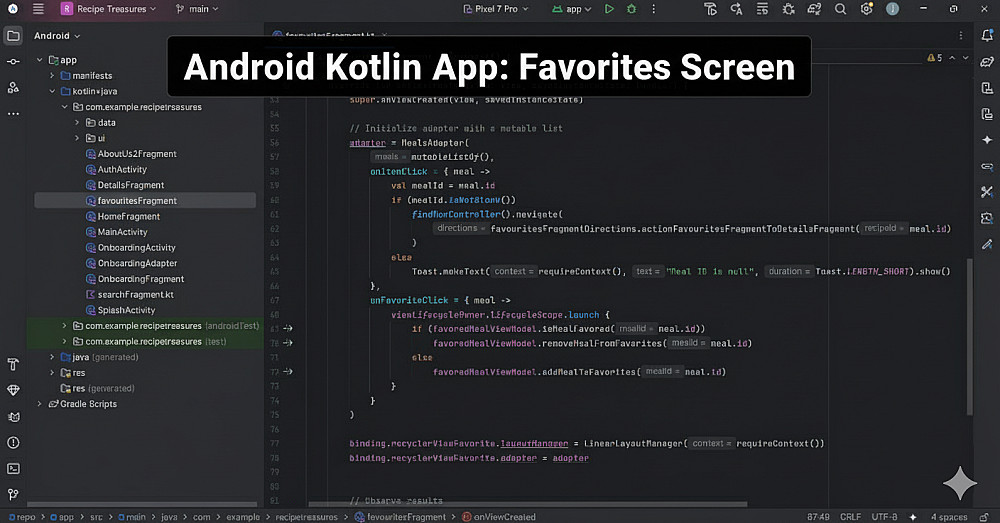Open the Recipe Treasures project dropdown
This screenshot has height=523, width=1000.
tap(108, 9)
